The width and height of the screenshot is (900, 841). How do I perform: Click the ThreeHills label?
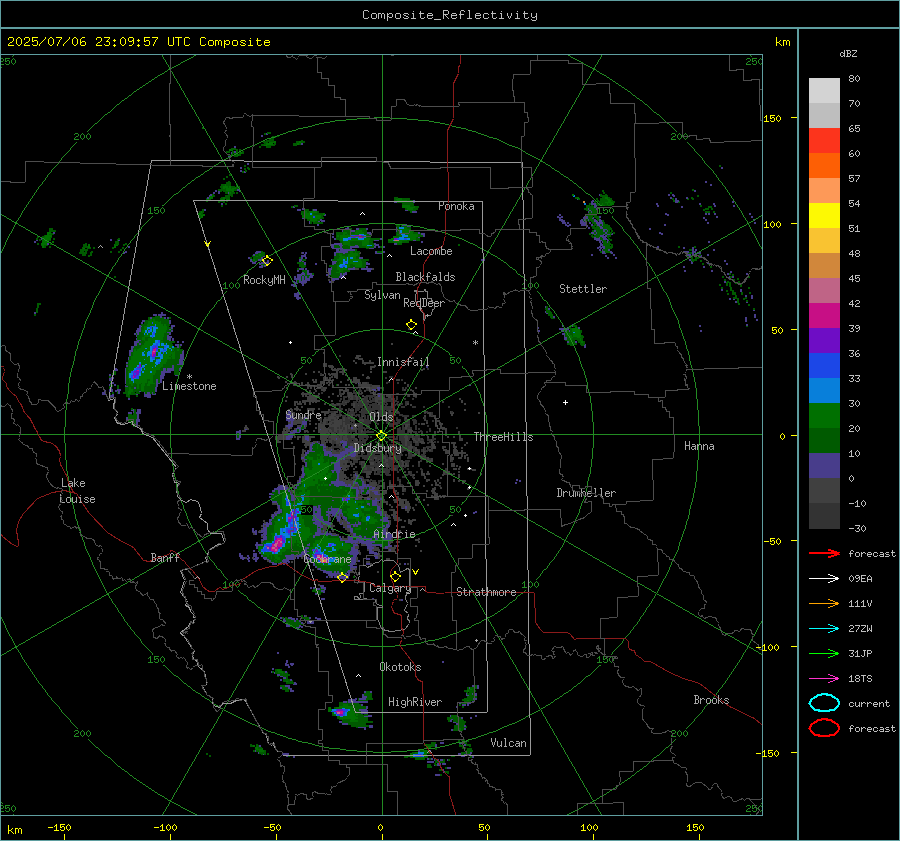(x=503, y=437)
